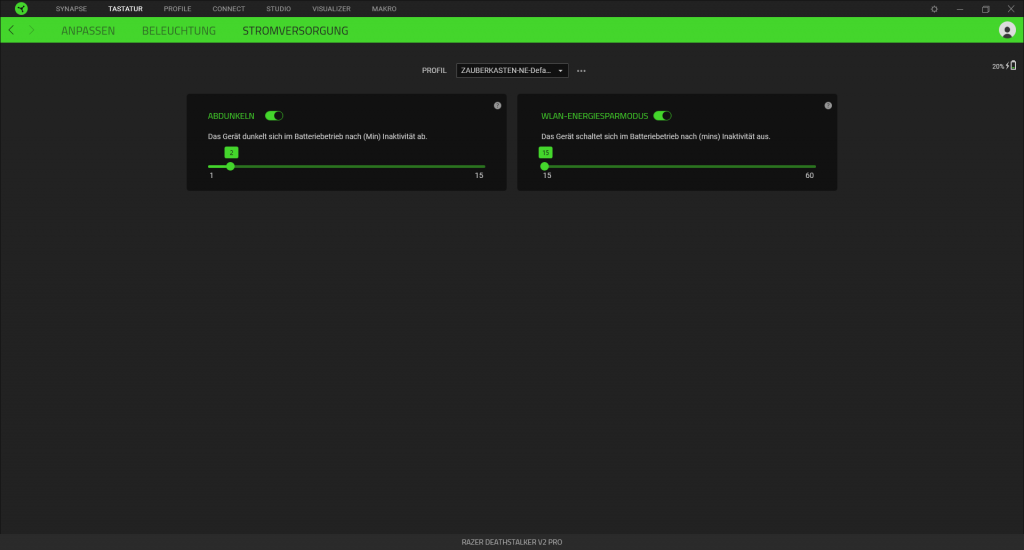The image size is (1024, 550).
Task: Click the Abdunkeln heading text
Action: (231, 116)
